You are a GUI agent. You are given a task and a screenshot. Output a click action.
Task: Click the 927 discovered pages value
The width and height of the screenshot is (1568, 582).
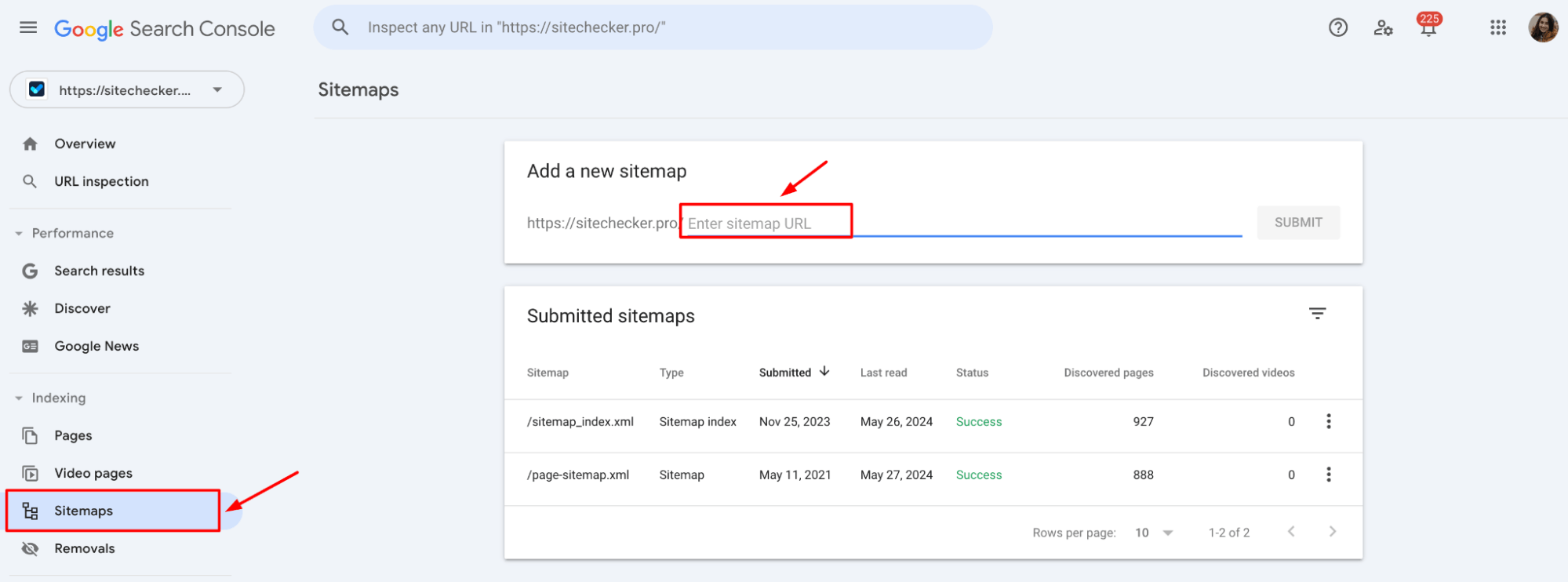(1143, 422)
